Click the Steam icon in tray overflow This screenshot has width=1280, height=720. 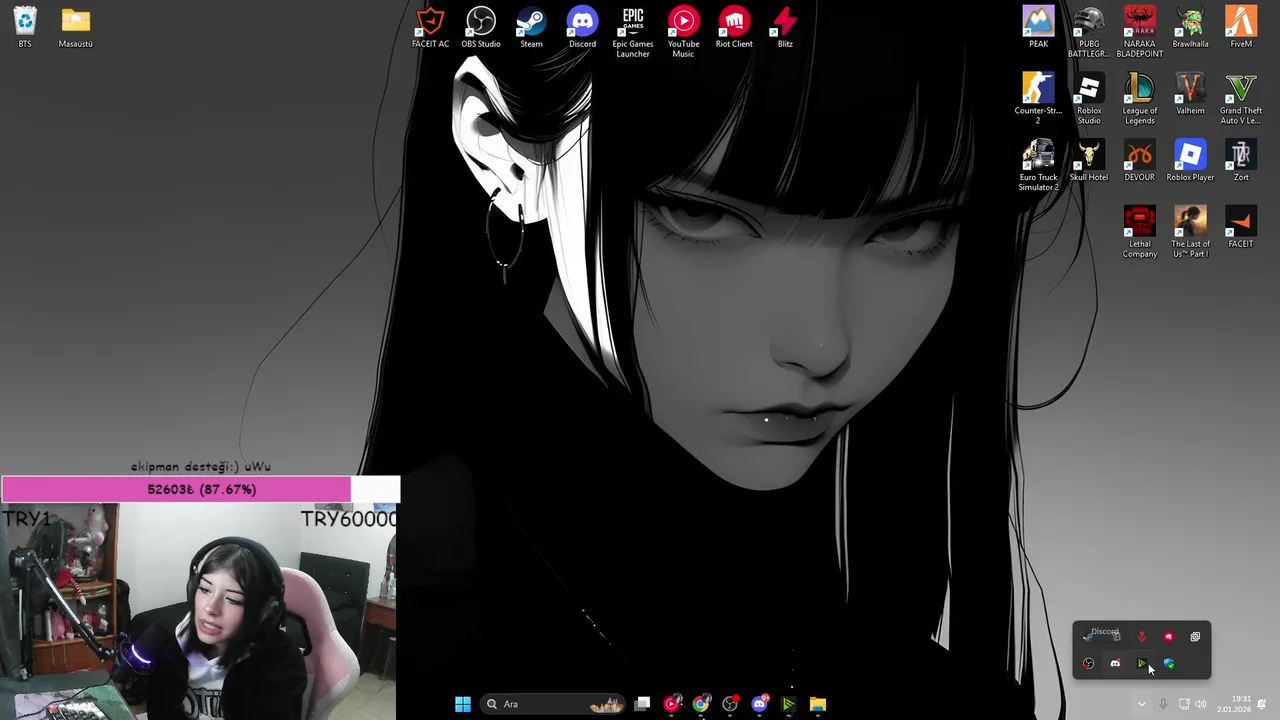pos(1088,636)
